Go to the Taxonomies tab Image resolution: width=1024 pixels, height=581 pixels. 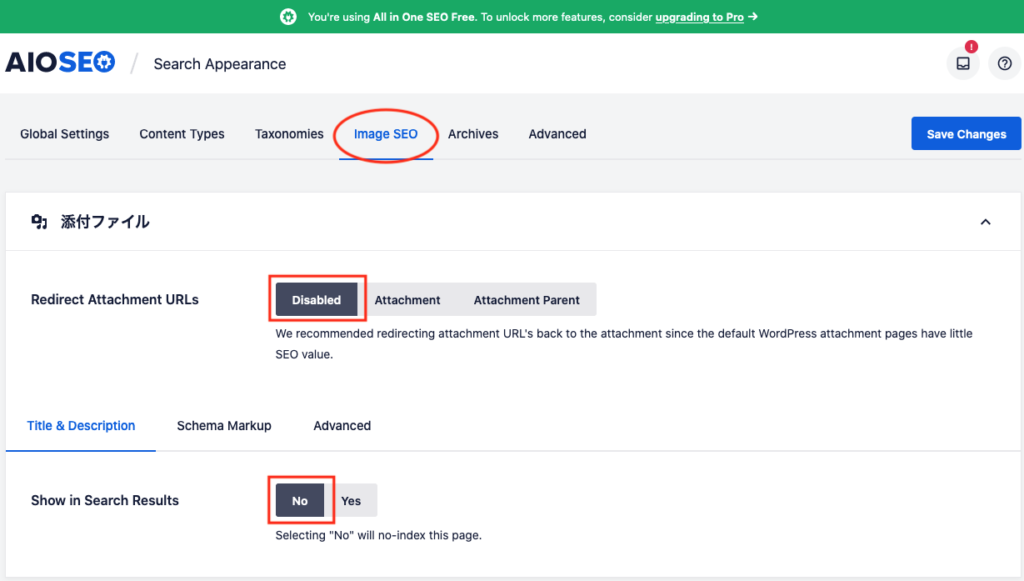289,134
